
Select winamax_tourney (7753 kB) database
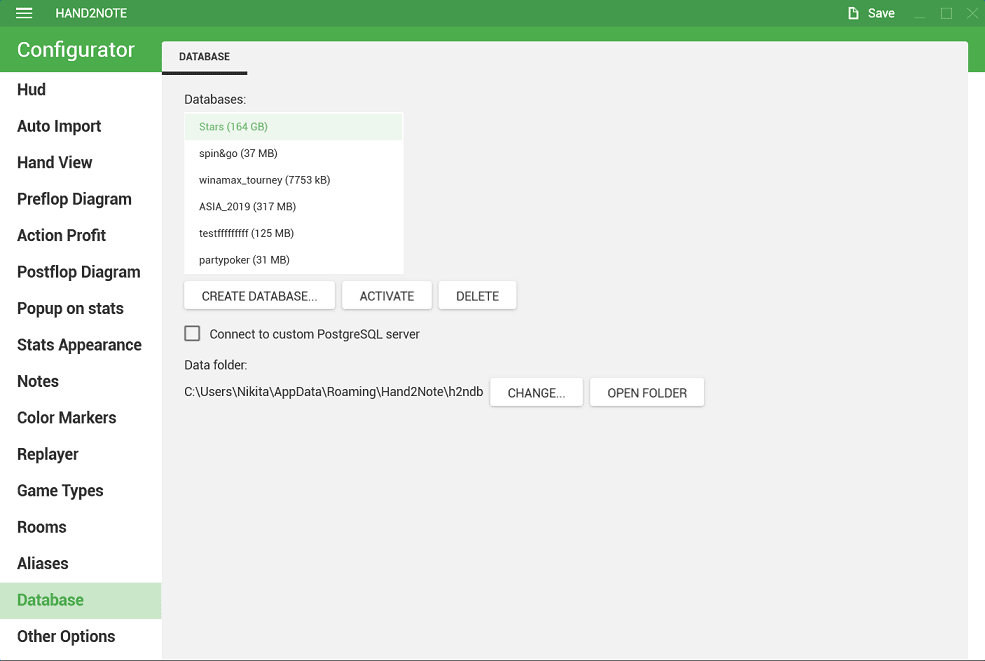[293, 180]
